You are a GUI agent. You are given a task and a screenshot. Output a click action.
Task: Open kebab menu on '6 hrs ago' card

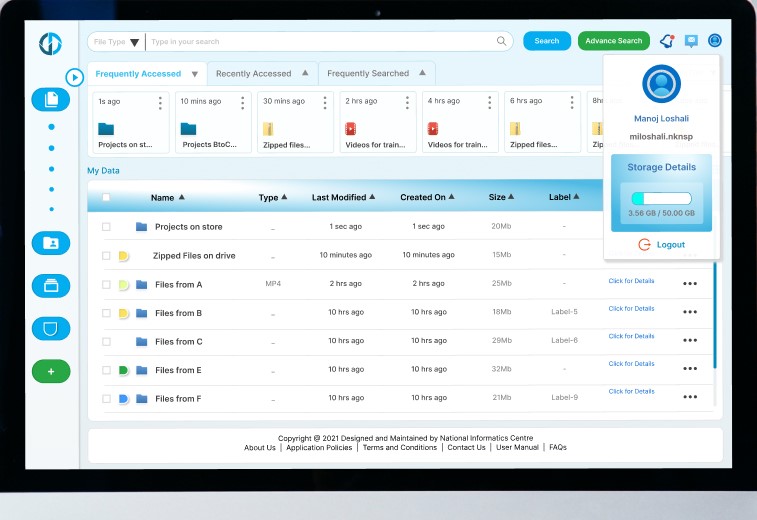[572, 102]
